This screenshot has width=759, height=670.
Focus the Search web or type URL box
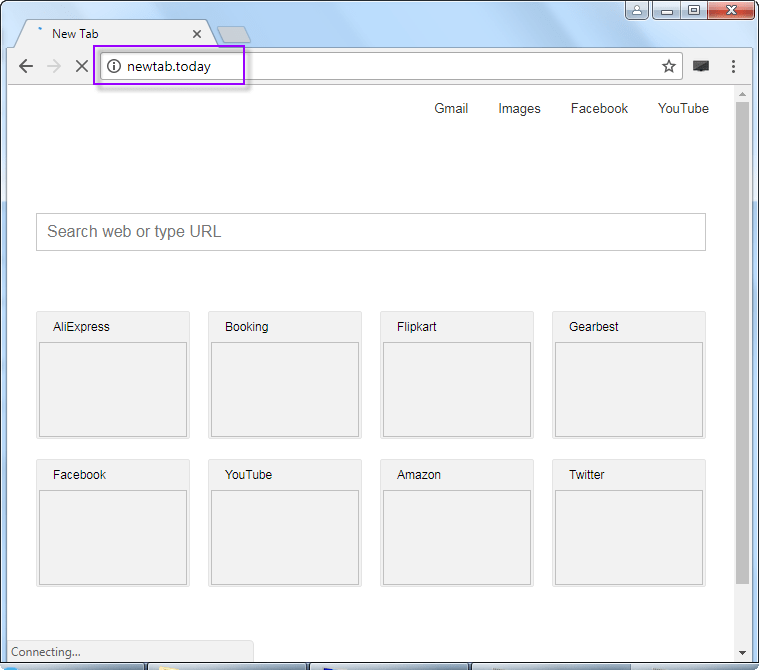pyautogui.click(x=371, y=232)
